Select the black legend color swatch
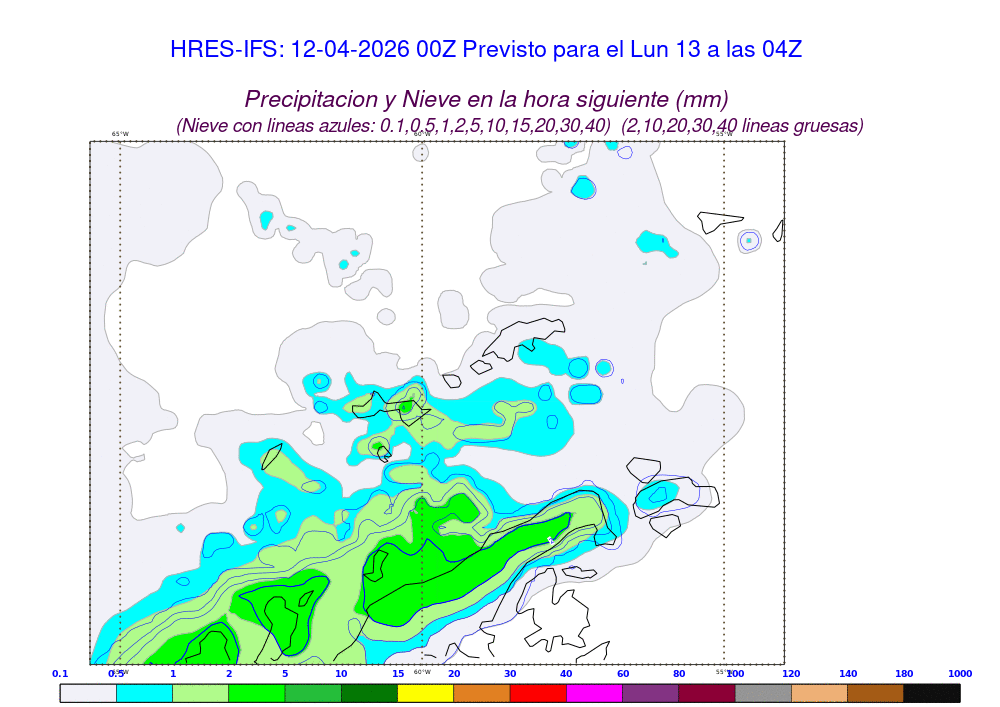 931,692
